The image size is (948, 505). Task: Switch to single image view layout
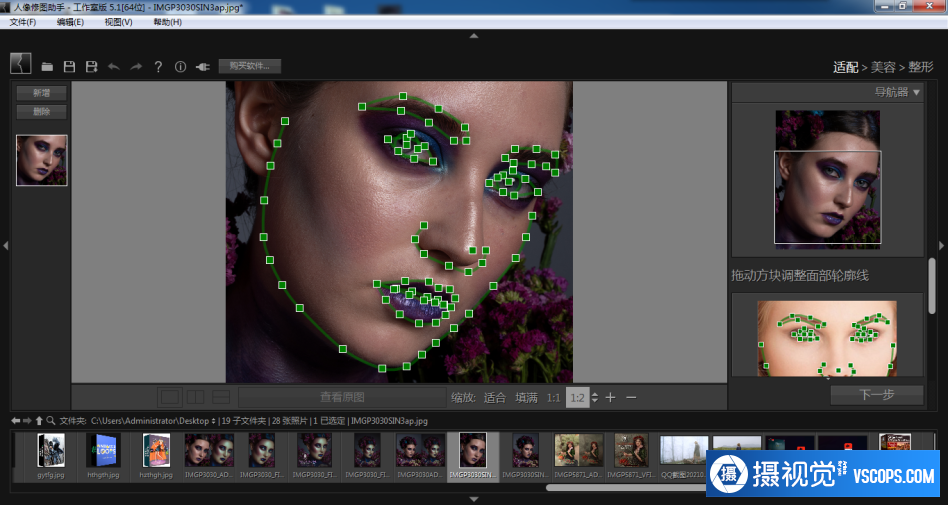[x=170, y=397]
